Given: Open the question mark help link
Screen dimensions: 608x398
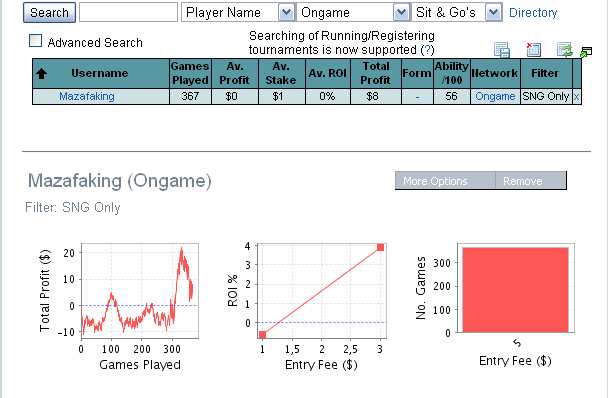Looking at the screenshot, I should click(x=427, y=50).
